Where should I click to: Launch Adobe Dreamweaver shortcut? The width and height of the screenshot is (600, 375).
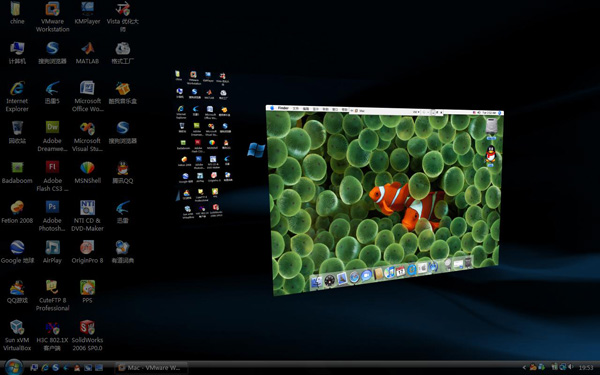tap(52, 136)
